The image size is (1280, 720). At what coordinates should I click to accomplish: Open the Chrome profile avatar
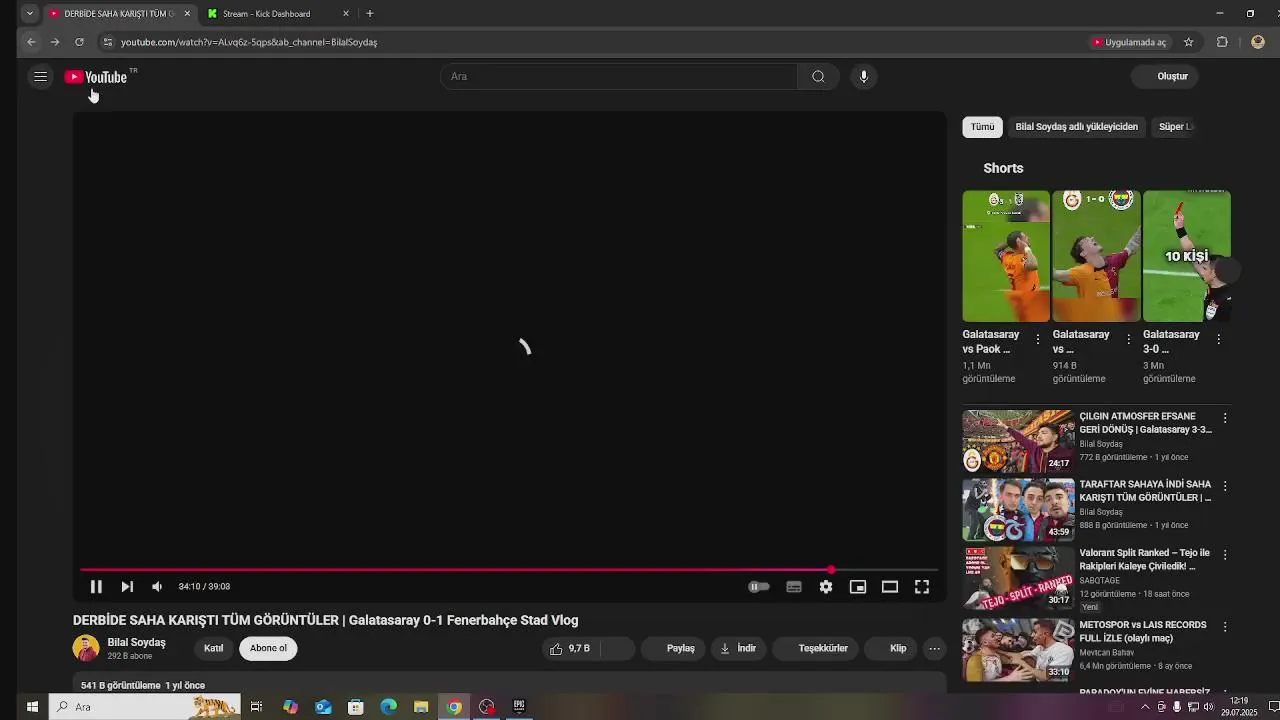coord(1258,42)
